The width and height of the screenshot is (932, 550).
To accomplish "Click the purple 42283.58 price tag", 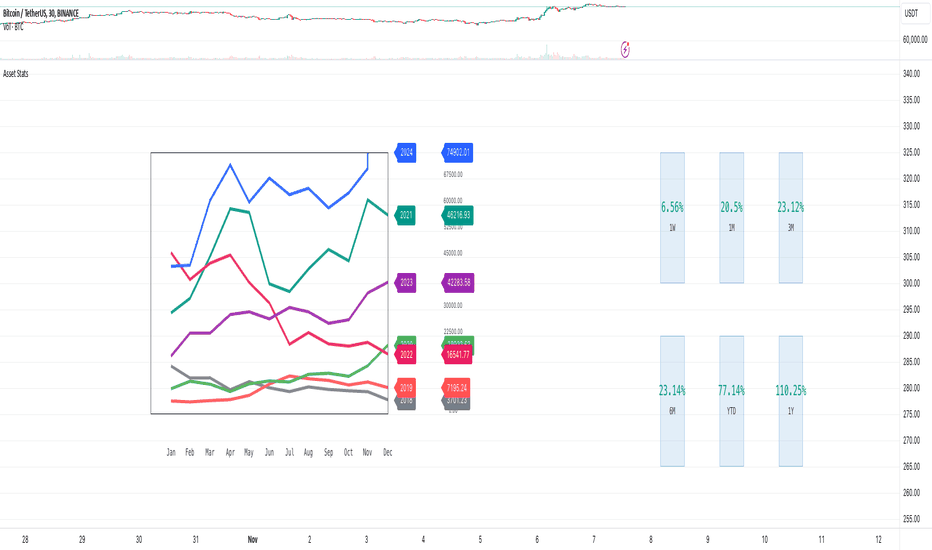I will 457,282.
